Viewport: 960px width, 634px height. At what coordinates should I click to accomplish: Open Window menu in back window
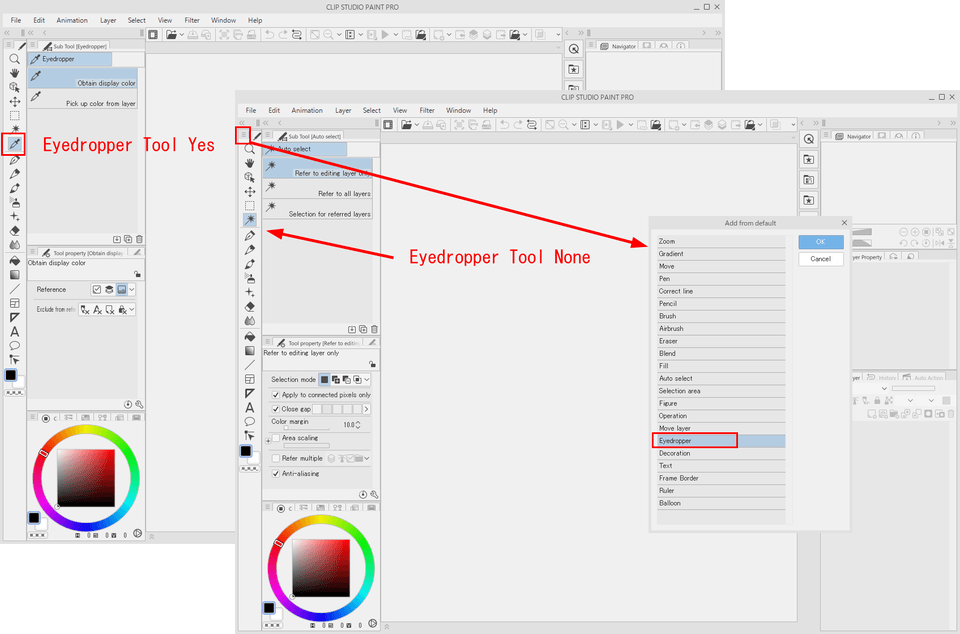223,20
